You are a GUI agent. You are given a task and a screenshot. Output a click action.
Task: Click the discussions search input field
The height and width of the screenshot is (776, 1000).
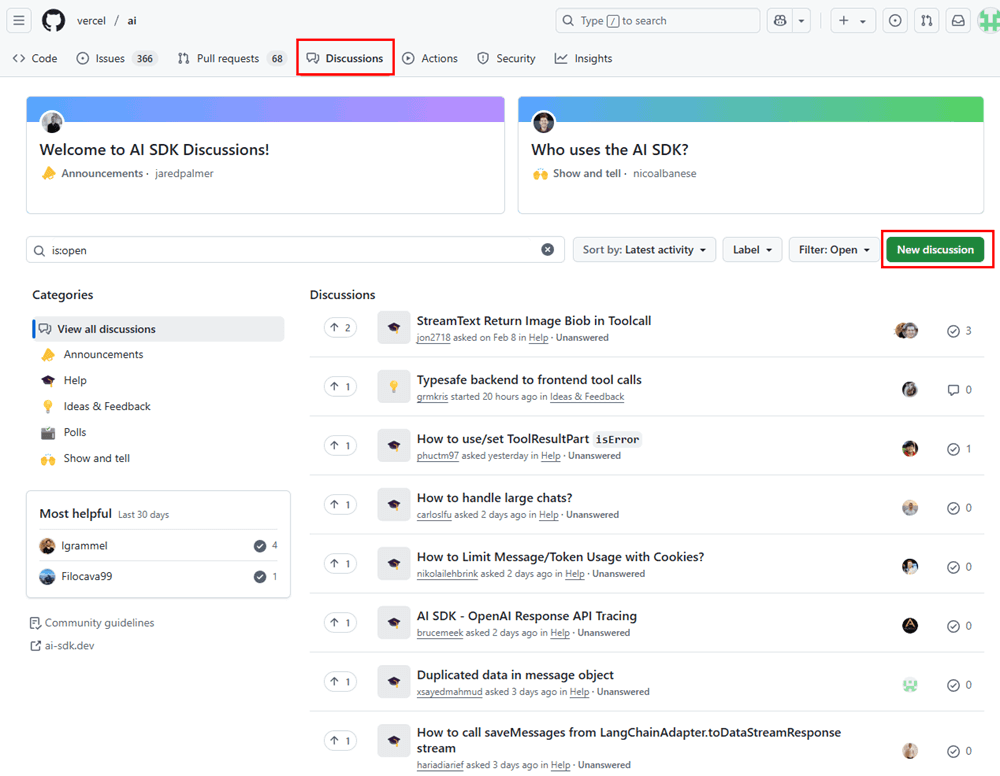pos(290,250)
